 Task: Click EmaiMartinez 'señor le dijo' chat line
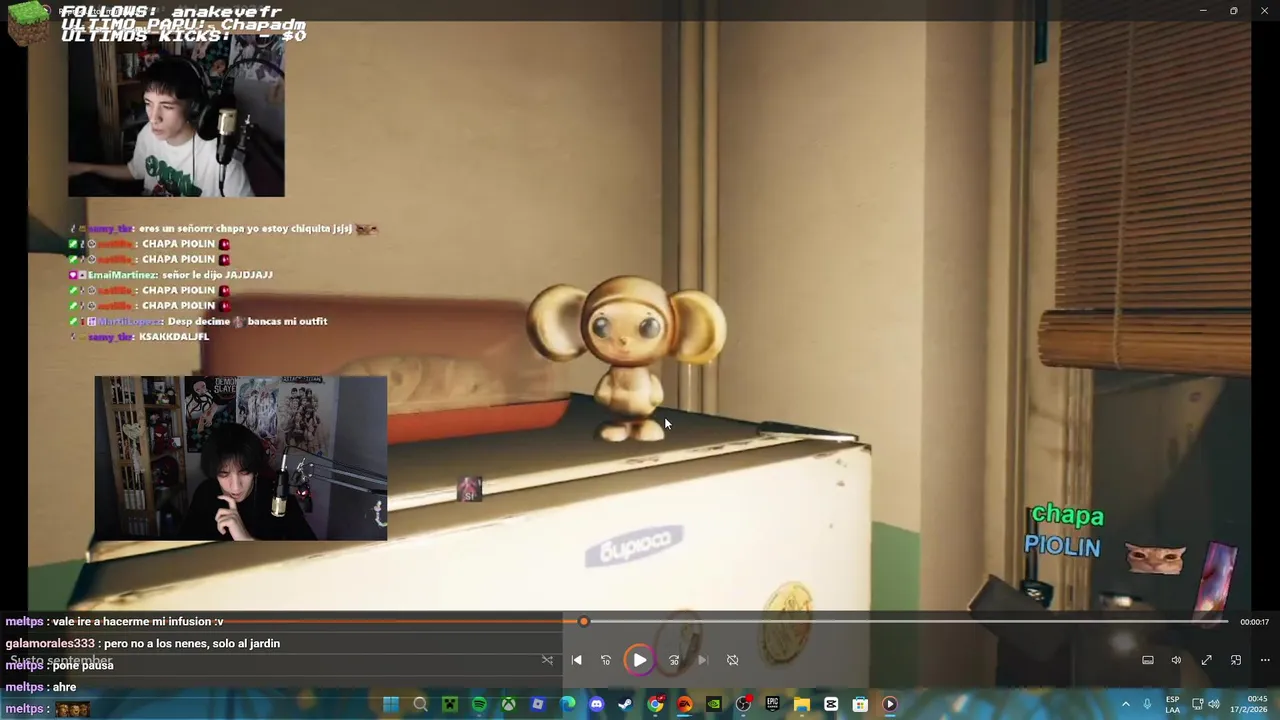pos(171,274)
